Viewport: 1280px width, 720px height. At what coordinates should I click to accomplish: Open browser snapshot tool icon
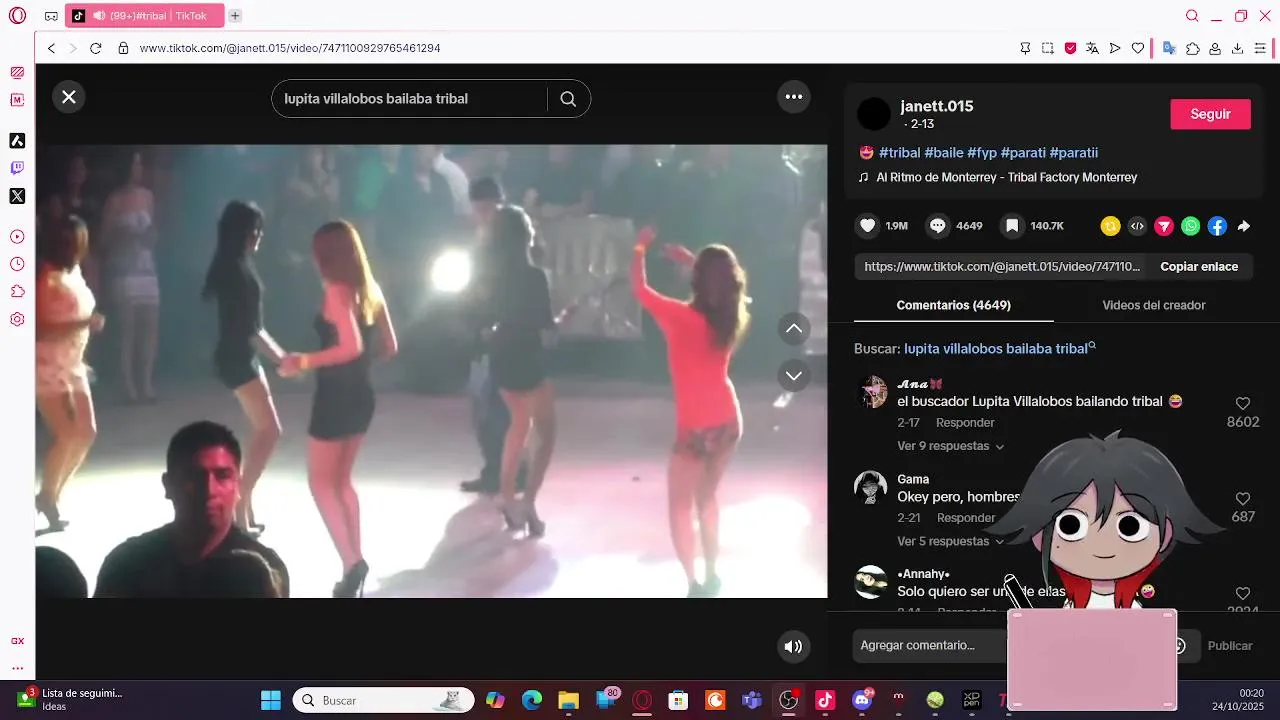pyautogui.click(x=1048, y=48)
